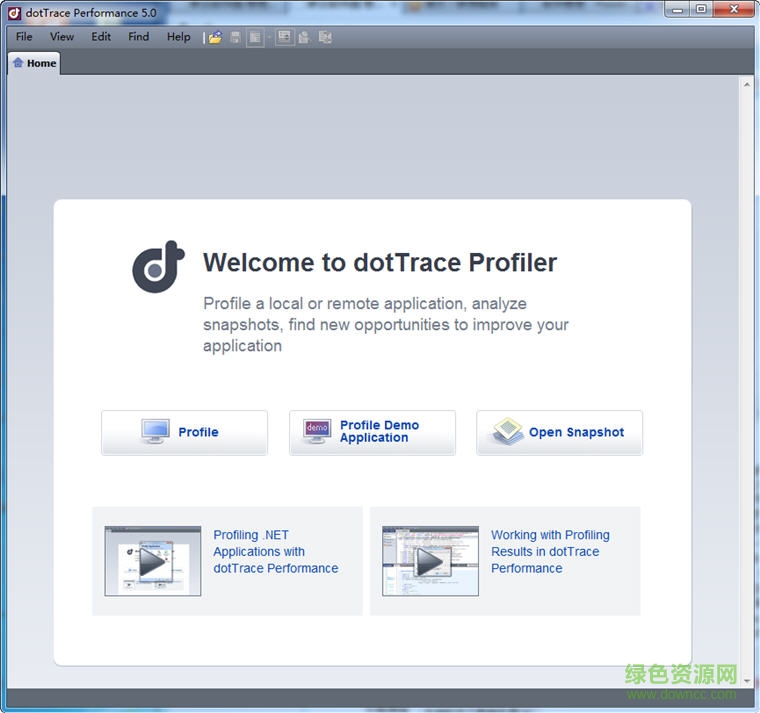This screenshot has height=713, width=760.
Task: Open the View menu
Action: click(62, 37)
